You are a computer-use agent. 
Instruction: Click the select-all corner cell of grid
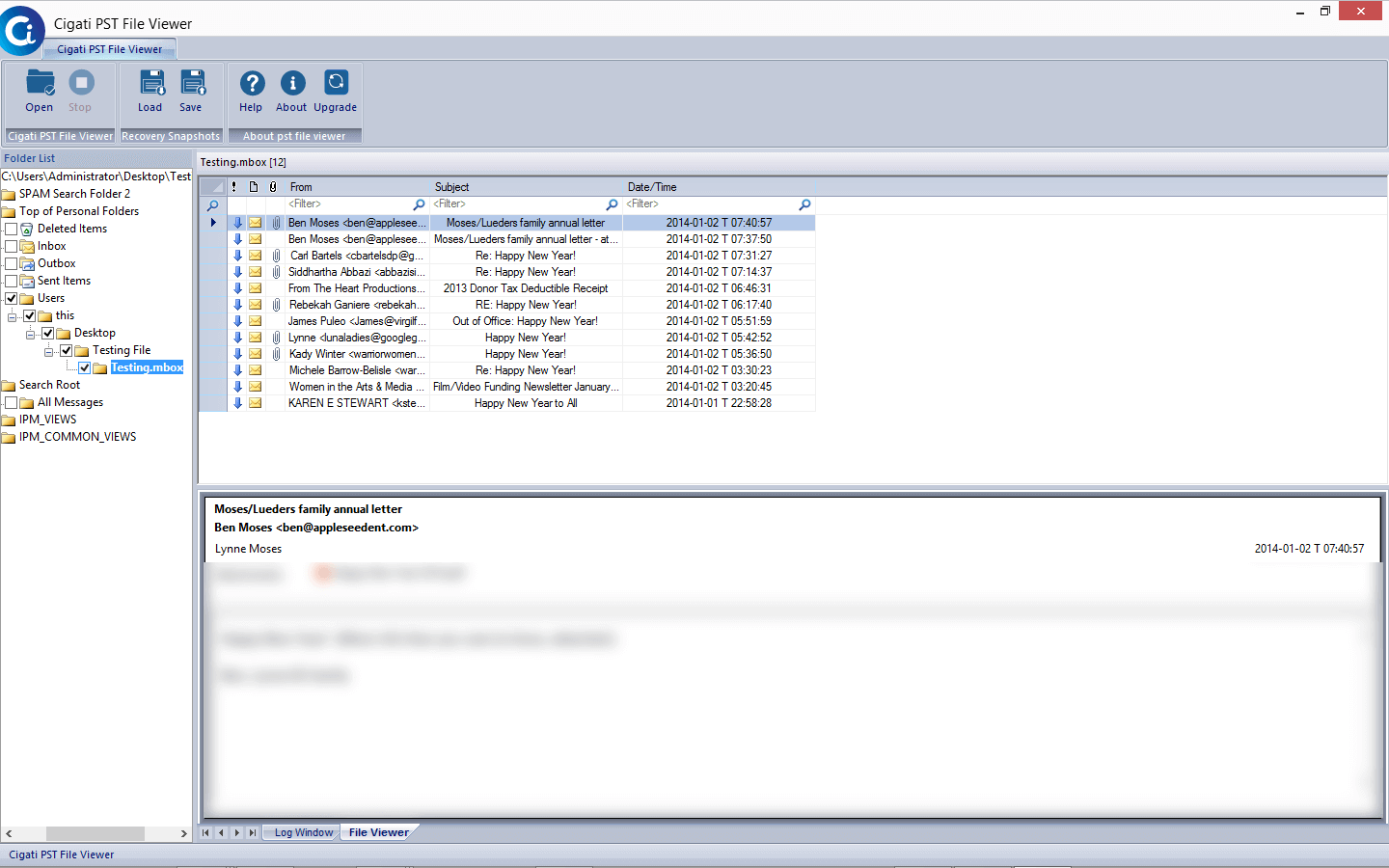point(212,187)
